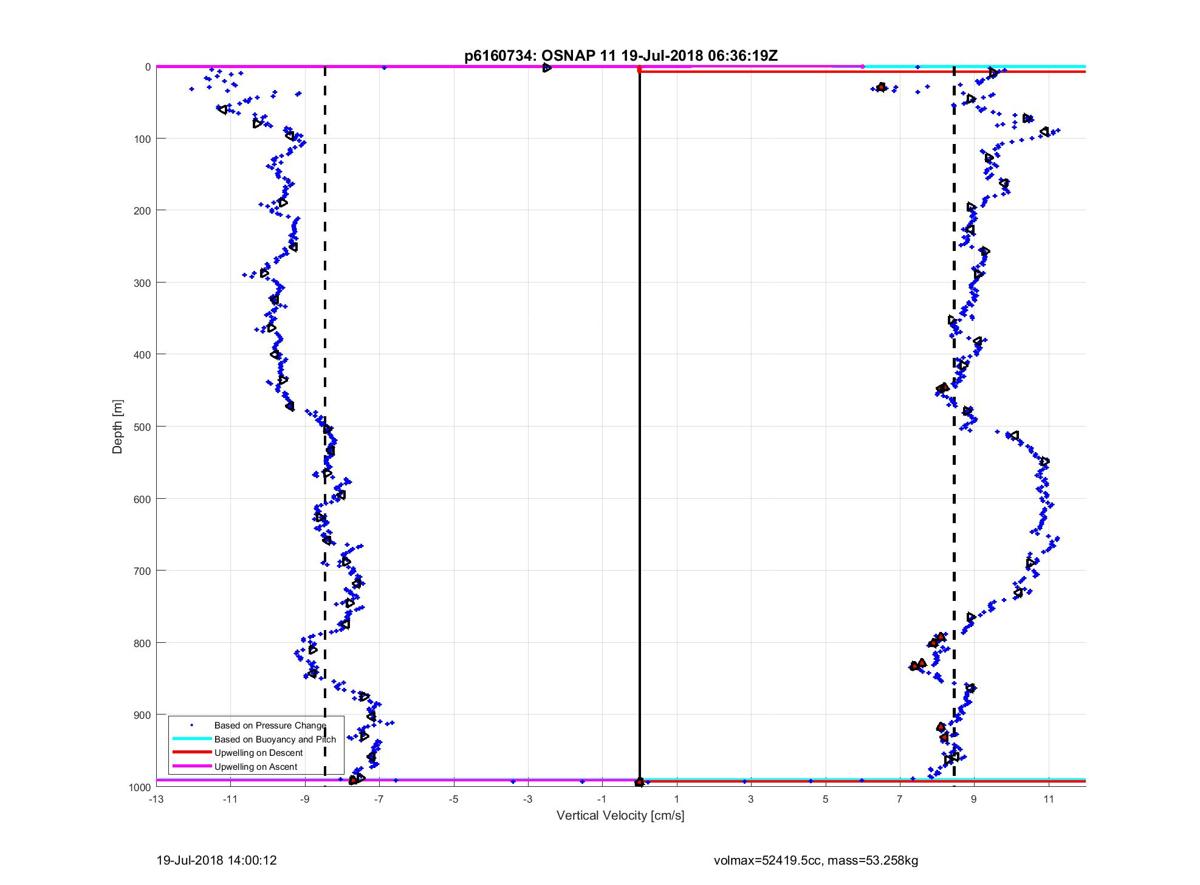Click the depth tick label '600'
Viewport: 1200px width, 885px height.
coord(142,499)
